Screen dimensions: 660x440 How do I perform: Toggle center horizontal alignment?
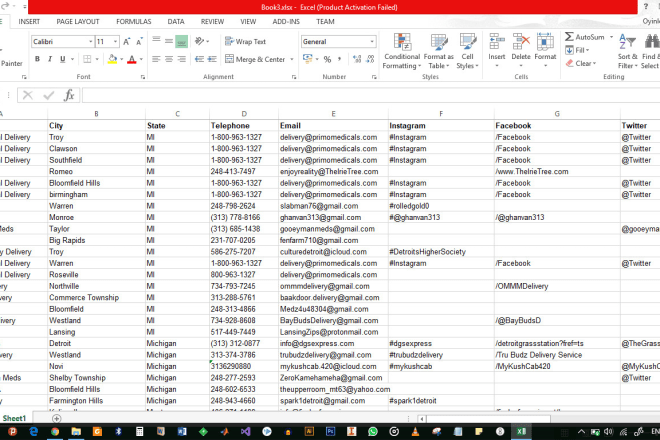[169, 59]
